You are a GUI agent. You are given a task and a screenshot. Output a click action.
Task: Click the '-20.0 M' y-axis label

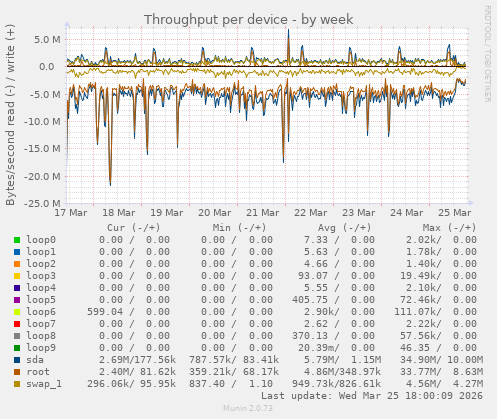tap(43, 176)
